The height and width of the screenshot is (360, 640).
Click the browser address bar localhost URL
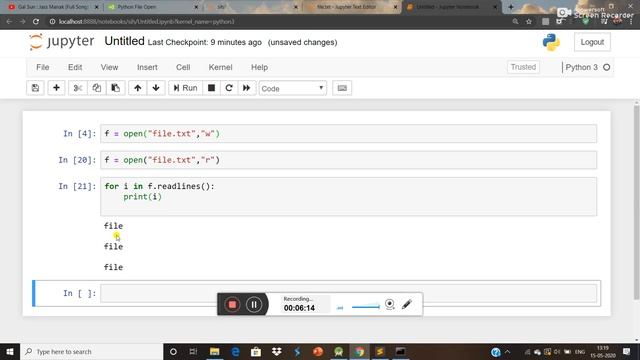point(147,22)
